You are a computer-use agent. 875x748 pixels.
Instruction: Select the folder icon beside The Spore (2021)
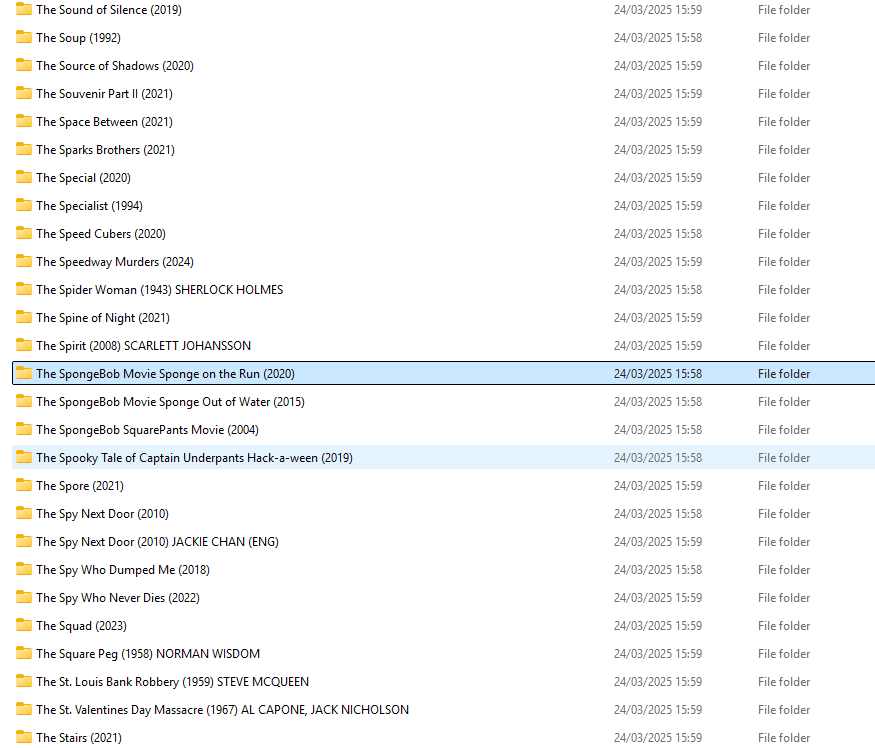click(24, 485)
